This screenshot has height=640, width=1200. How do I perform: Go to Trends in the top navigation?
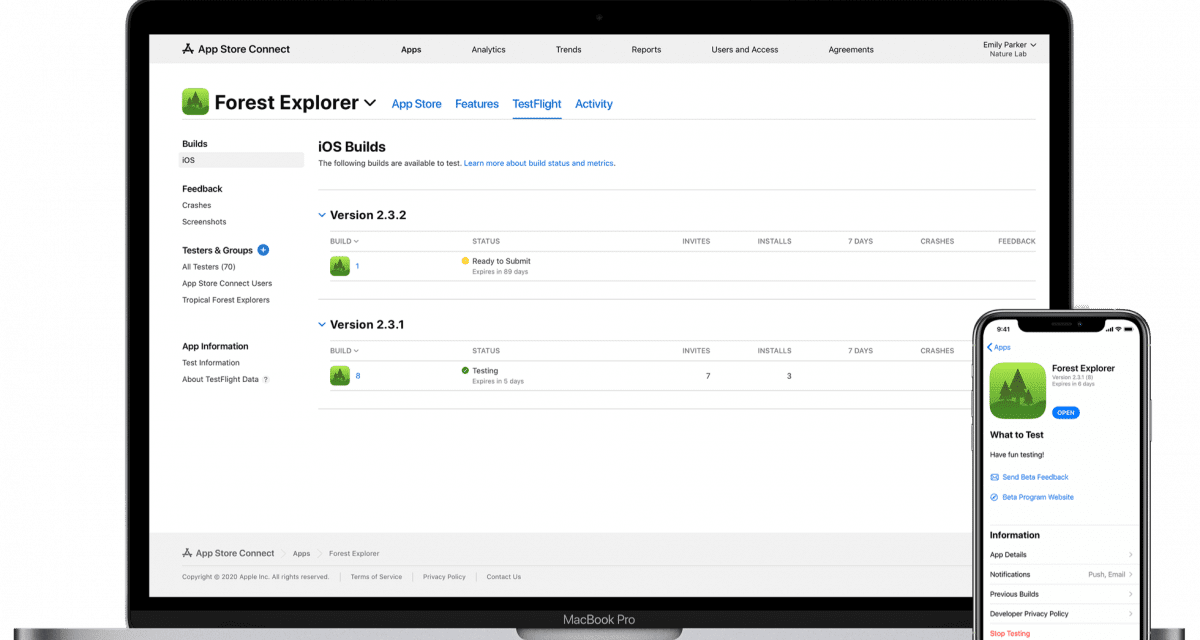569,49
